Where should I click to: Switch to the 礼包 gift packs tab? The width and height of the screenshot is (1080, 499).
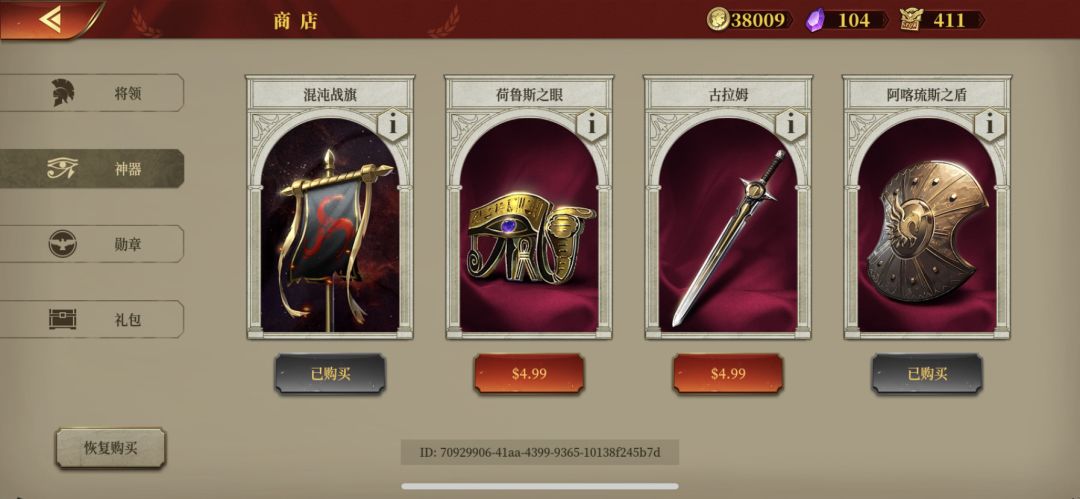pos(92,319)
